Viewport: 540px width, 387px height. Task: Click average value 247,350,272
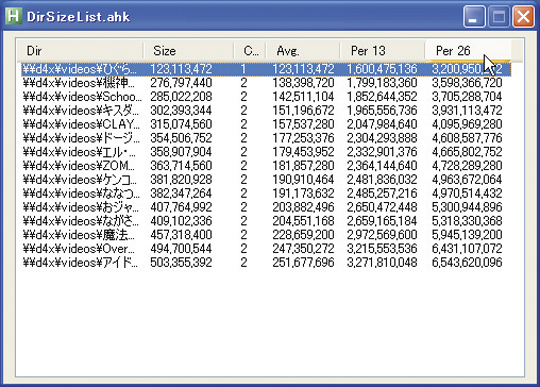[303, 249]
